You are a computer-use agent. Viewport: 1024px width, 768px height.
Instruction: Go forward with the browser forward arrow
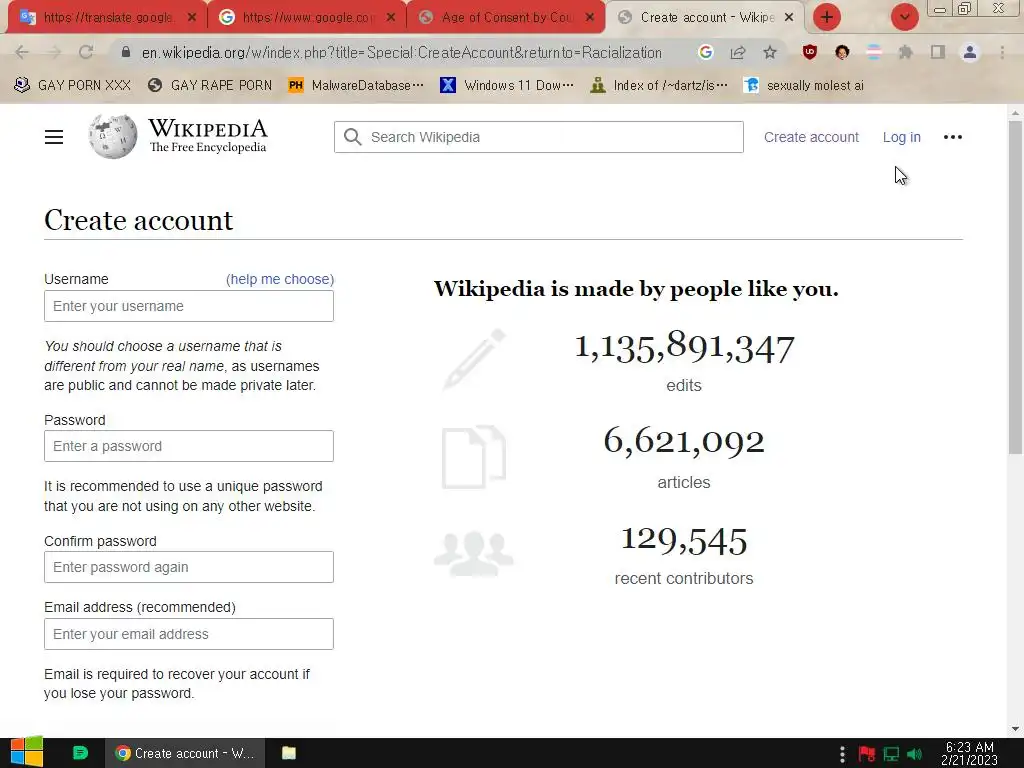pyautogui.click(x=54, y=52)
